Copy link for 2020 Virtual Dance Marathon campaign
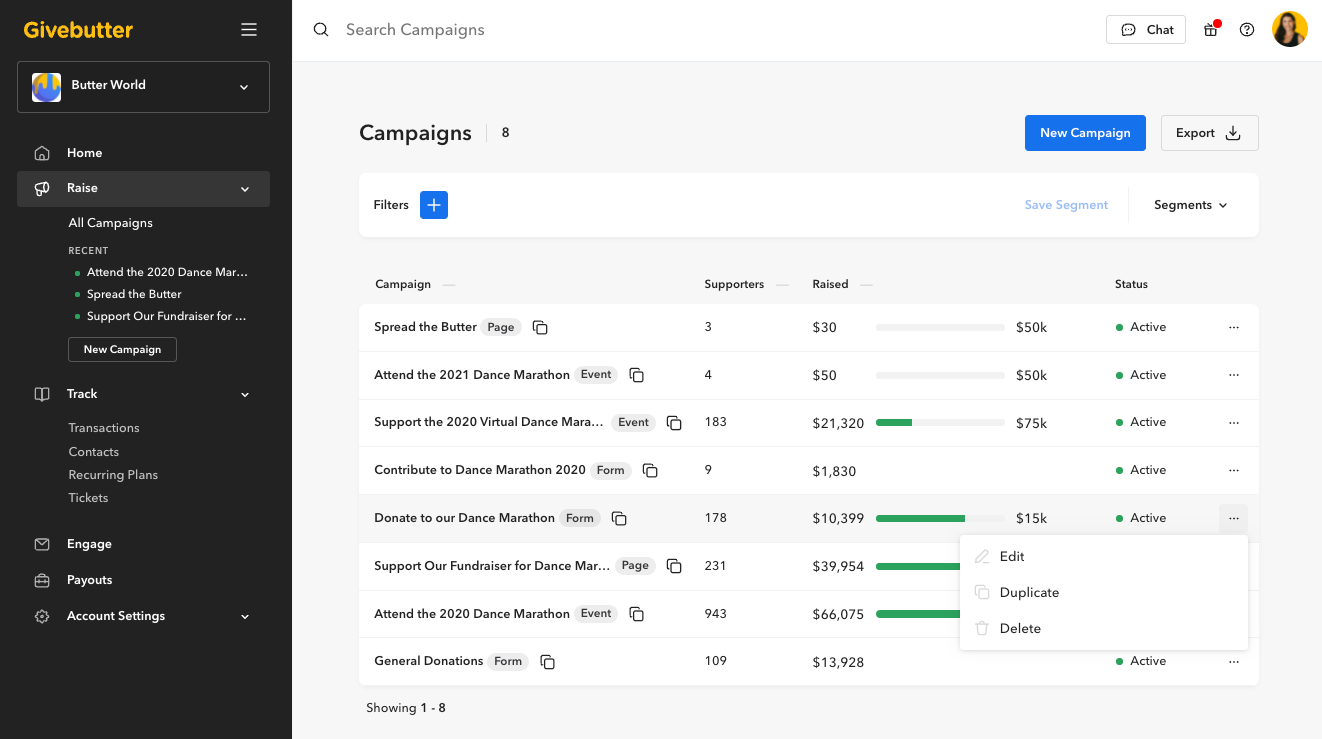The width and height of the screenshot is (1322, 739). [674, 423]
